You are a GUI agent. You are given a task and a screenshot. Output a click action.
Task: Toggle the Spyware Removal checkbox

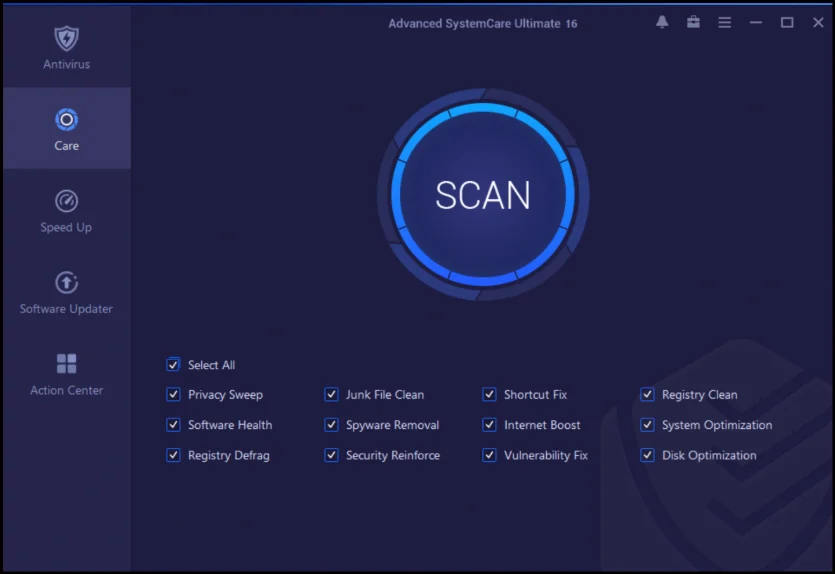331,425
